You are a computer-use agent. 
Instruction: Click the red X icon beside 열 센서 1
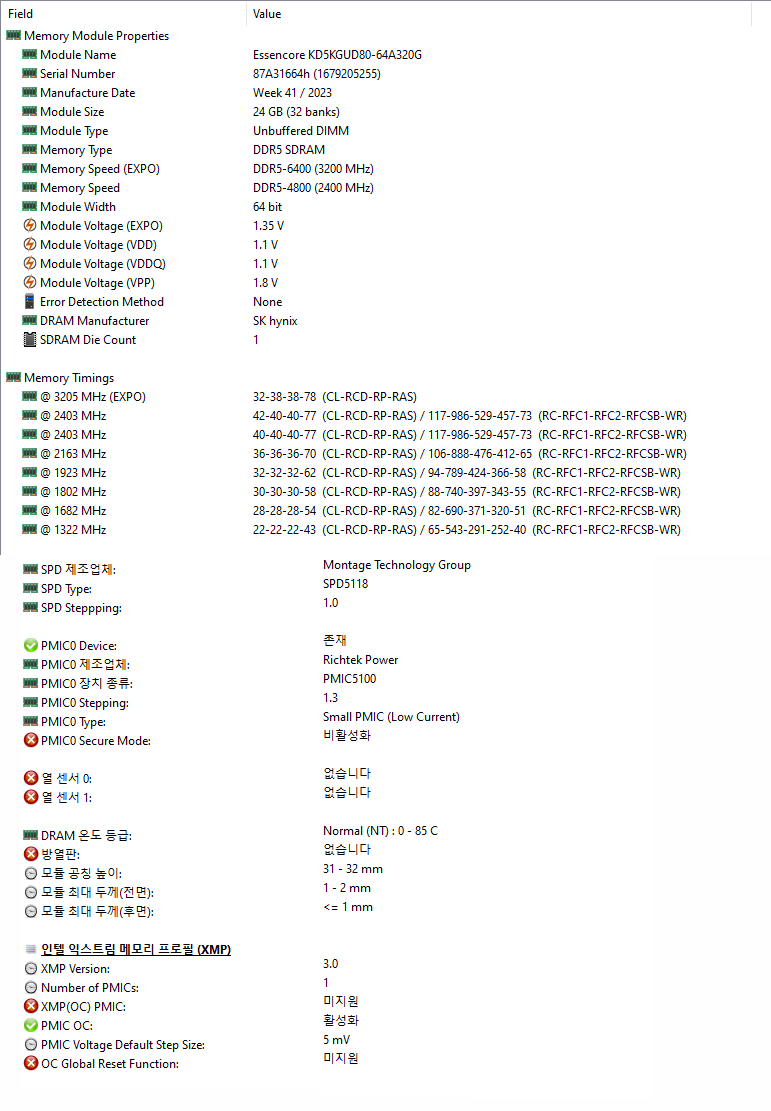pos(30,797)
